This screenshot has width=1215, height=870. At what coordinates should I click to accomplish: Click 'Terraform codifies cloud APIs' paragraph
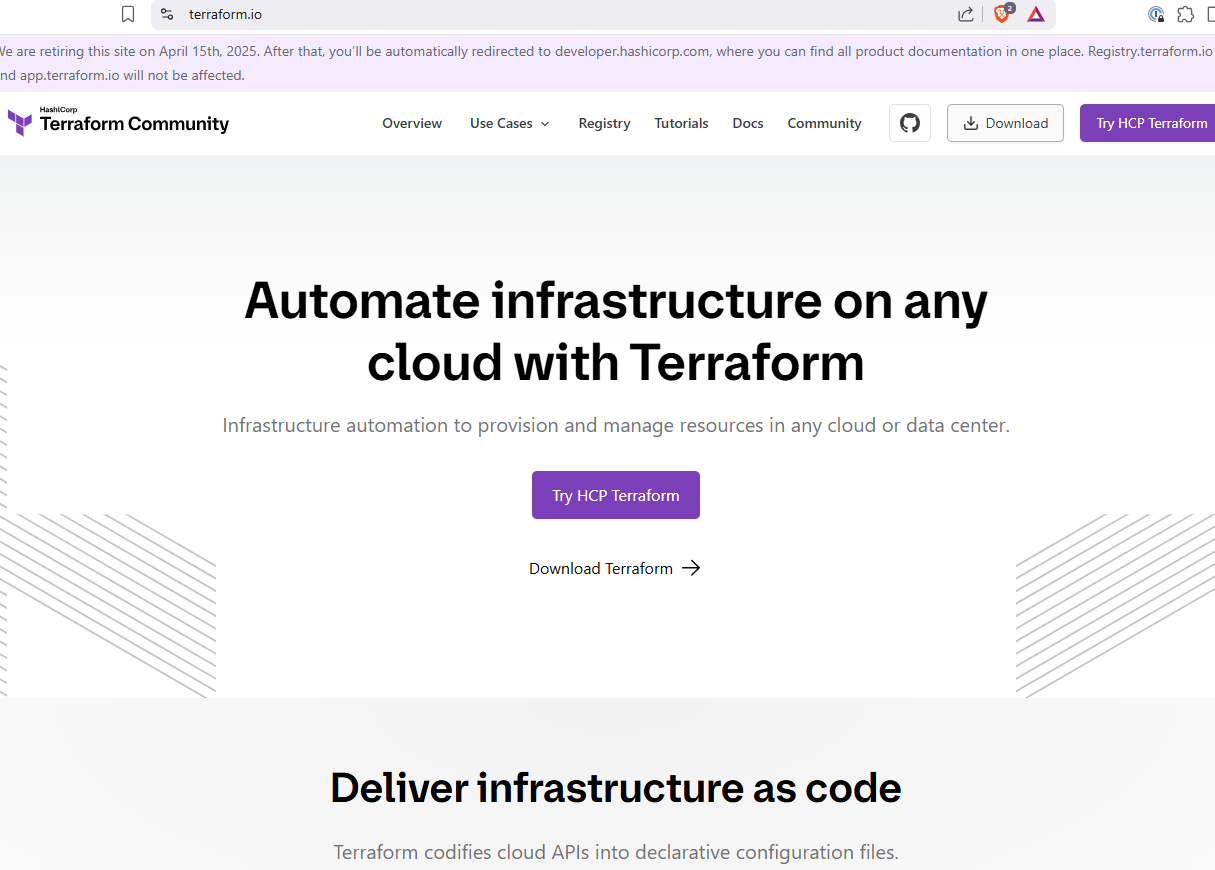tap(616, 853)
